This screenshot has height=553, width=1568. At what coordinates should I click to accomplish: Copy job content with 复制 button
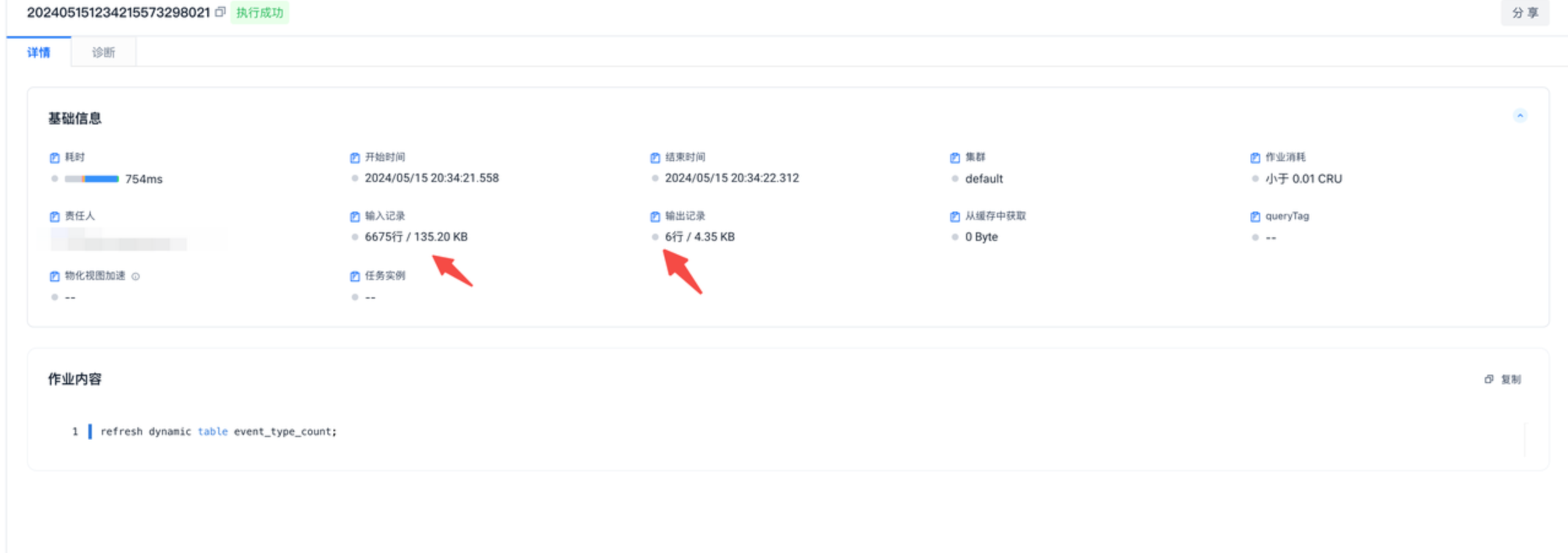point(1504,379)
